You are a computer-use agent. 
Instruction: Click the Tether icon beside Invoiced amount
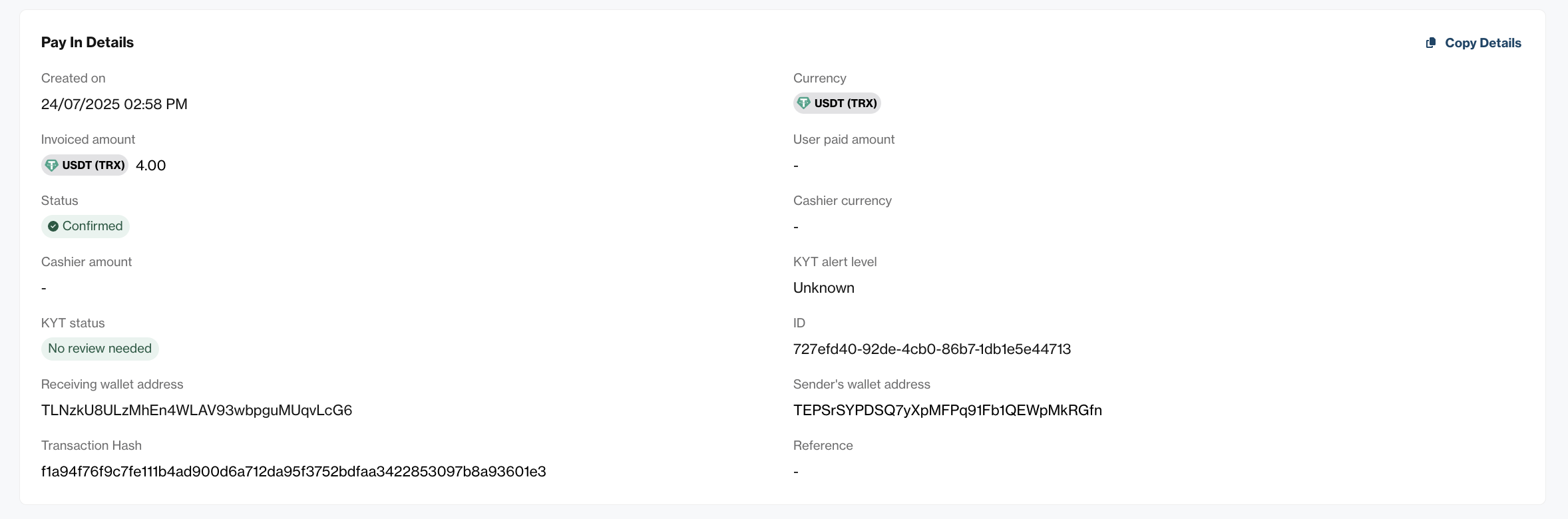coord(52,165)
